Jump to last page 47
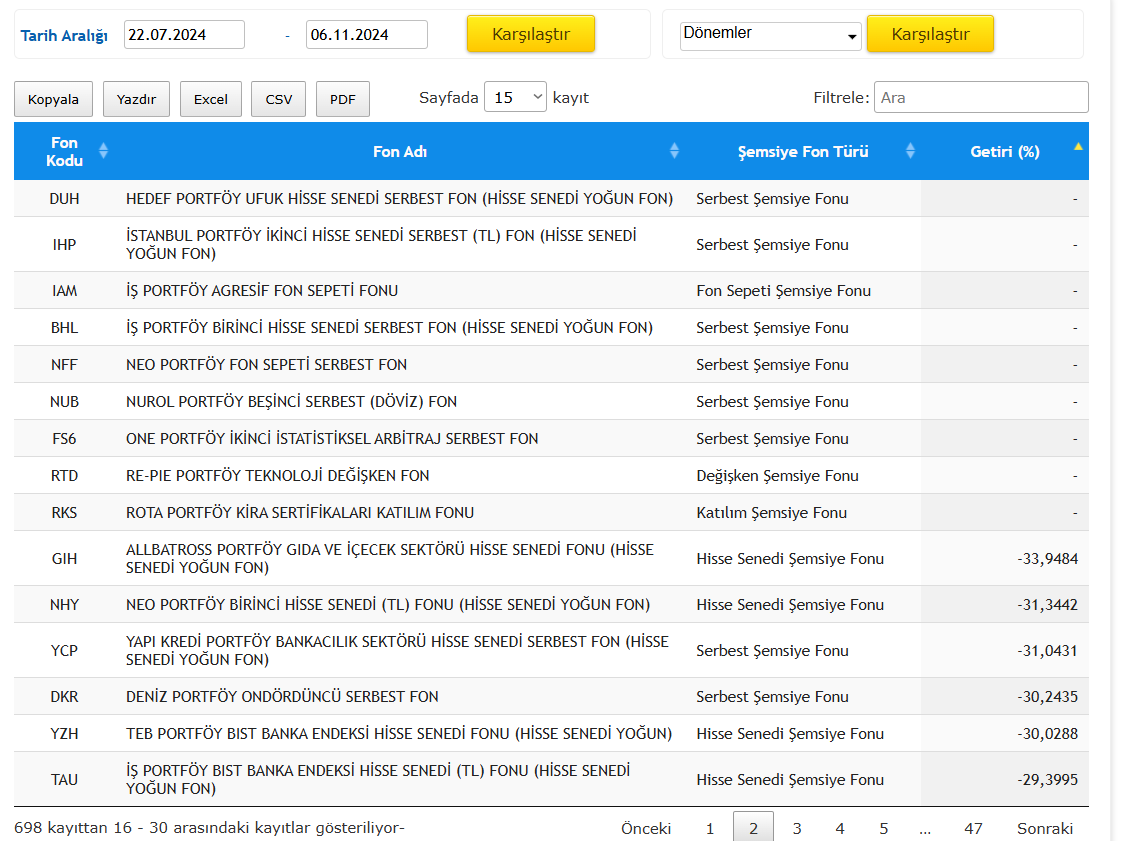The width and height of the screenshot is (1132, 841). point(973,828)
